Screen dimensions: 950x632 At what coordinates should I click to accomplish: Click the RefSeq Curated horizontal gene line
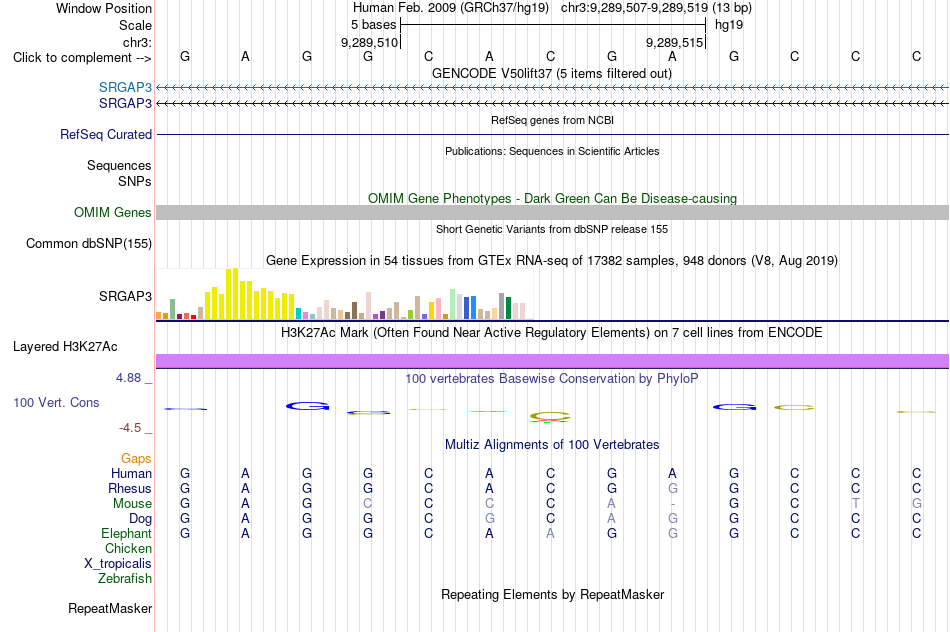[553, 135]
